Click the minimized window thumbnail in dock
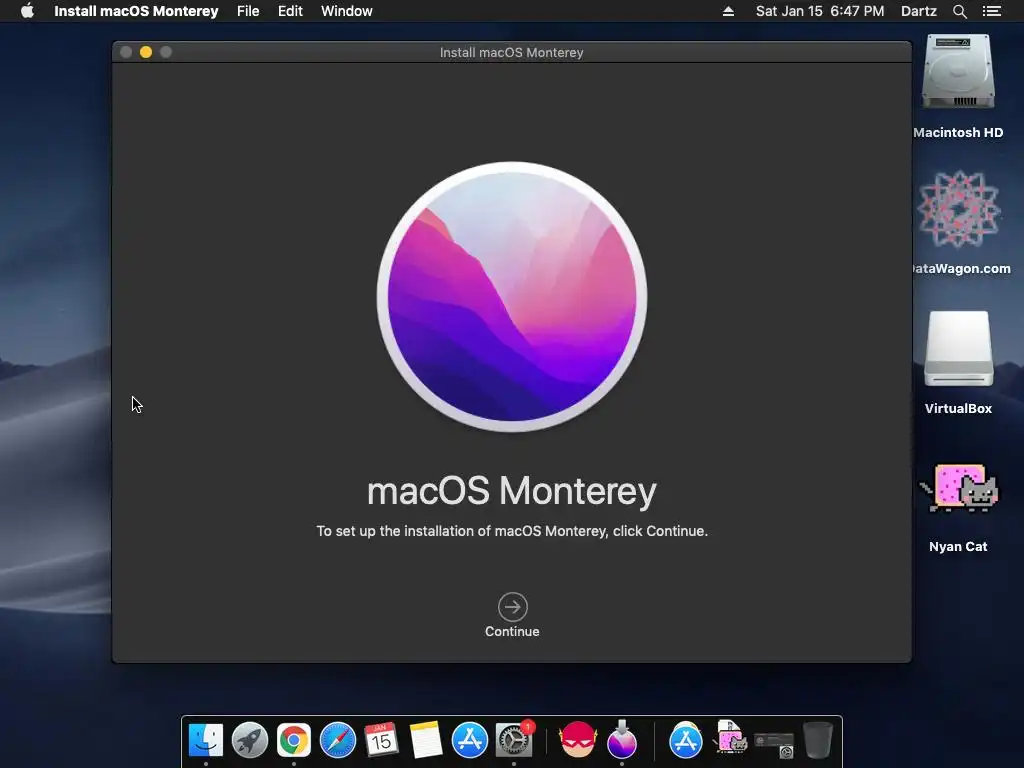1024x768 pixels. (x=774, y=743)
